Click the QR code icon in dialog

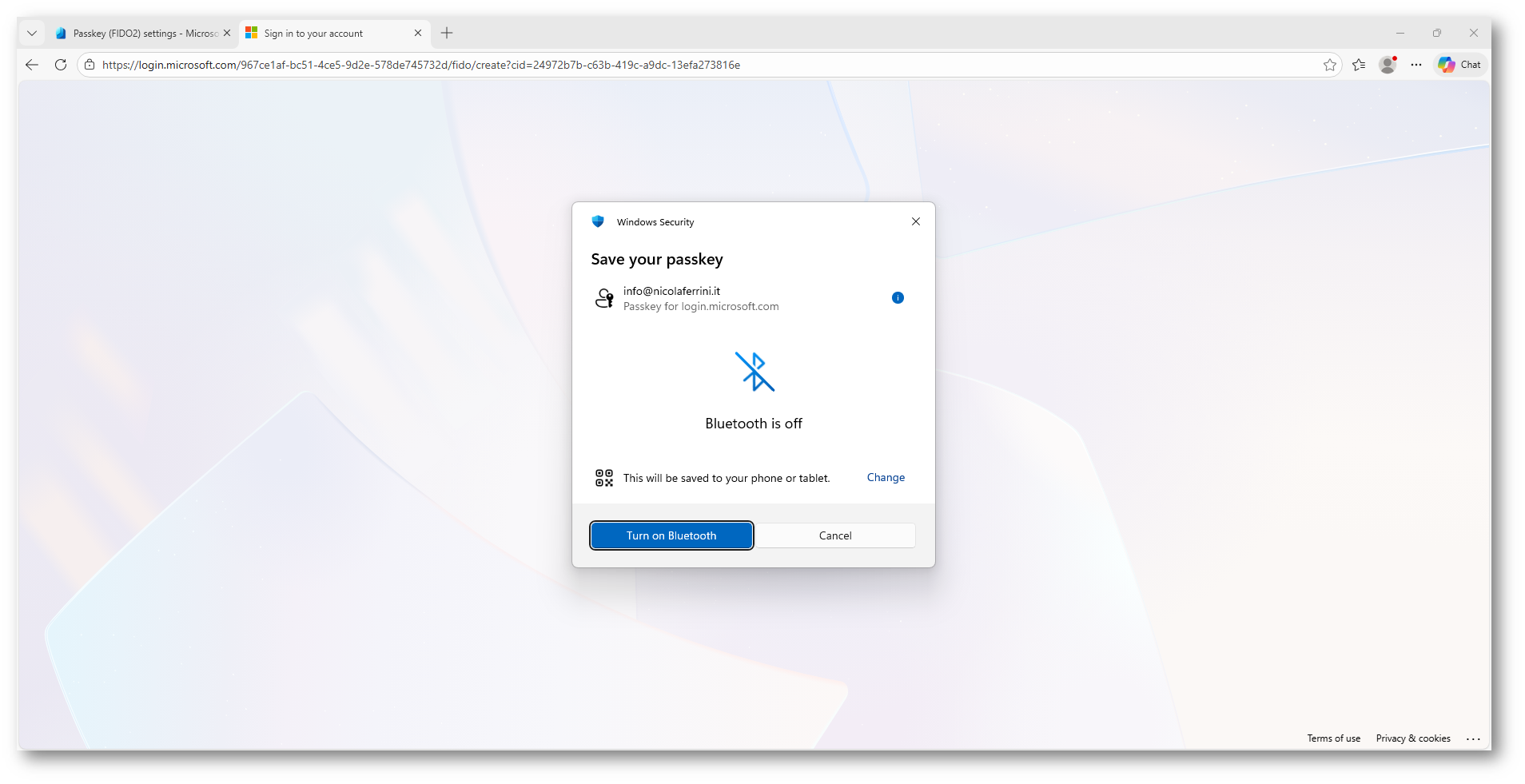tap(604, 478)
